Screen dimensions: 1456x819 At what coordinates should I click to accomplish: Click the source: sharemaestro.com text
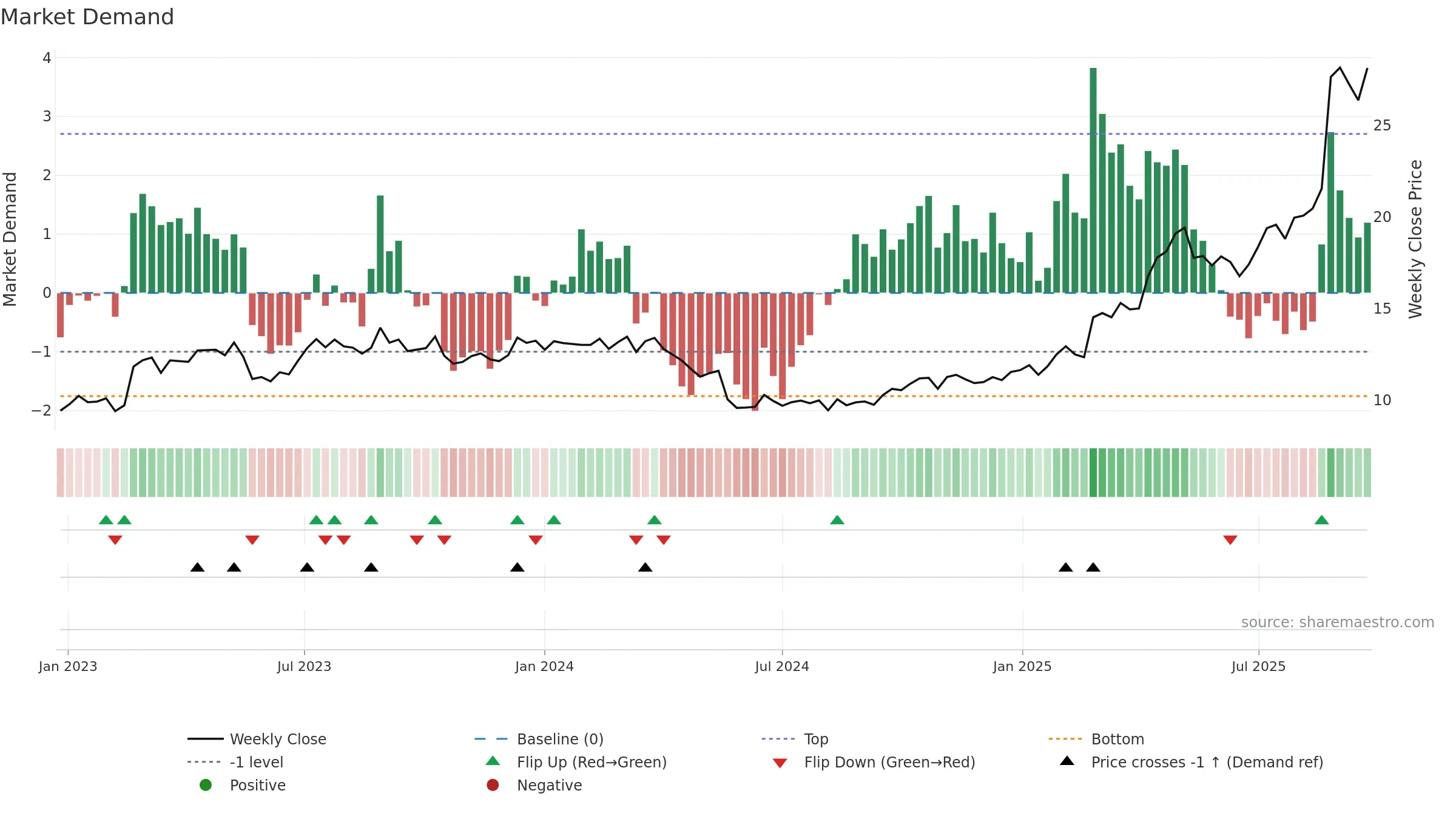coord(1338,622)
